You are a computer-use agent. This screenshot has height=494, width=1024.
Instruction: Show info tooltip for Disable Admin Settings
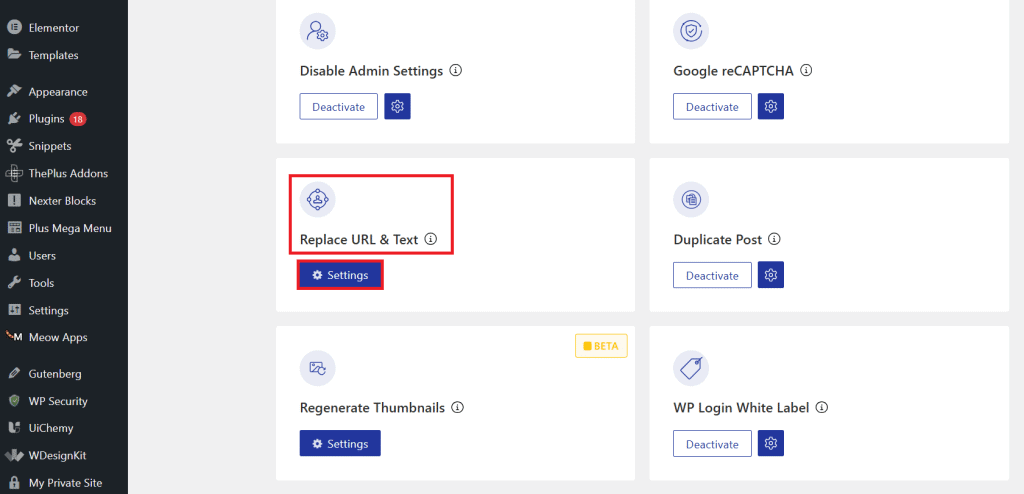click(456, 70)
